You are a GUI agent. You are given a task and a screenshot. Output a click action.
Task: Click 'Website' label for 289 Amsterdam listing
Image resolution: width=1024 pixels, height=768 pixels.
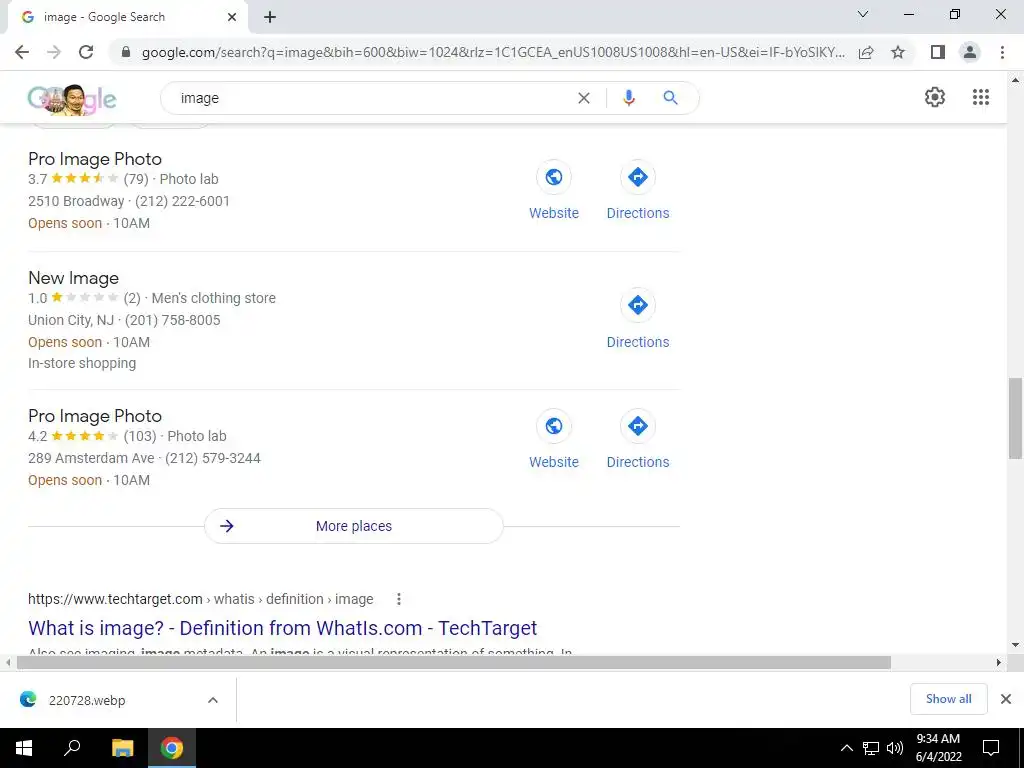554,462
